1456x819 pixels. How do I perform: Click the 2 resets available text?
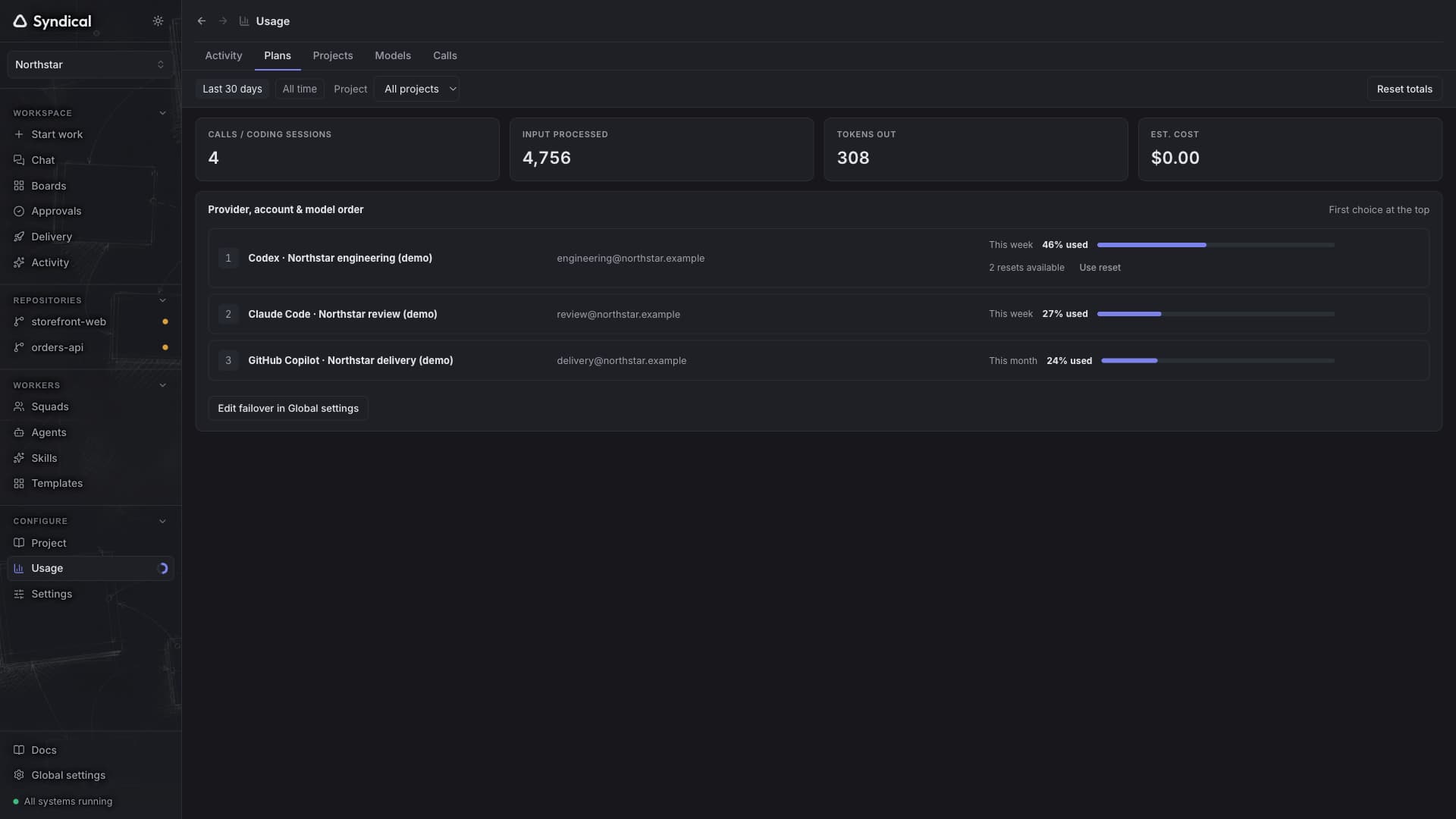click(x=1026, y=268)
